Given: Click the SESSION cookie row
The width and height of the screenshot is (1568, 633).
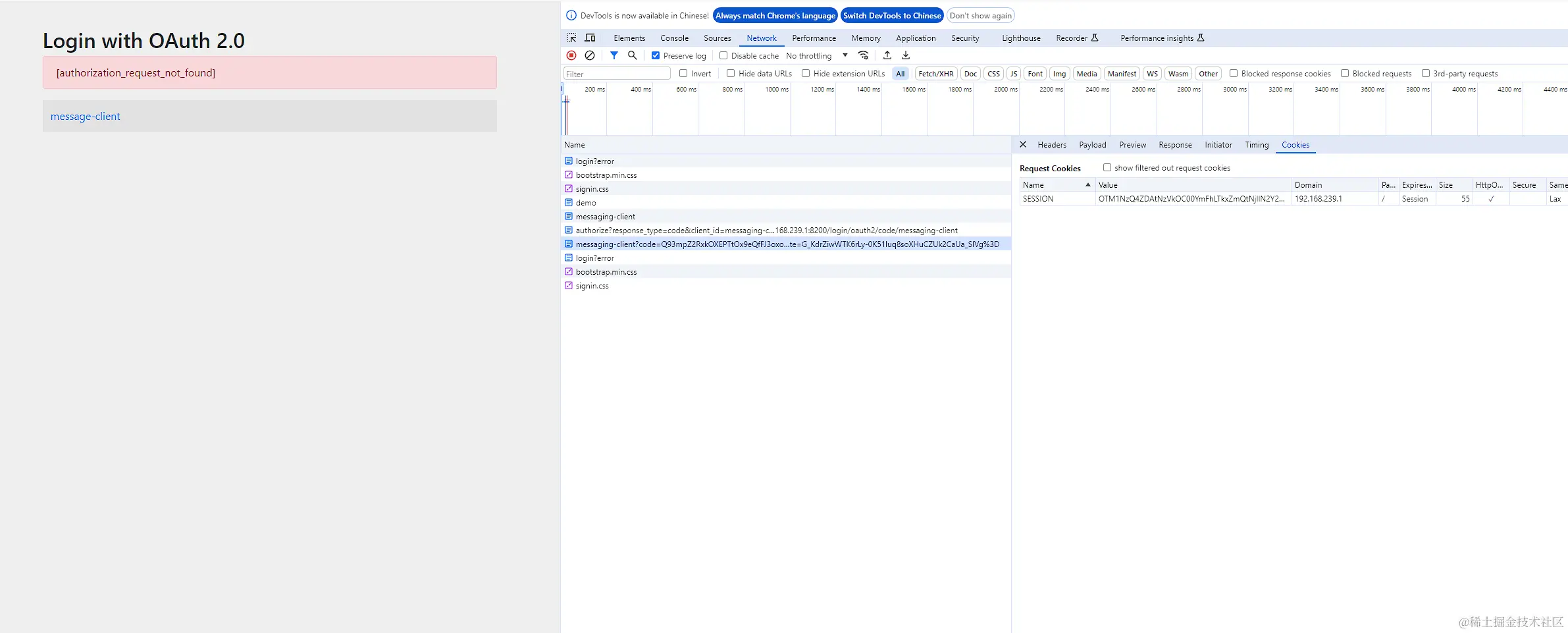Looking at the screenshot, I should (1294, 199).
